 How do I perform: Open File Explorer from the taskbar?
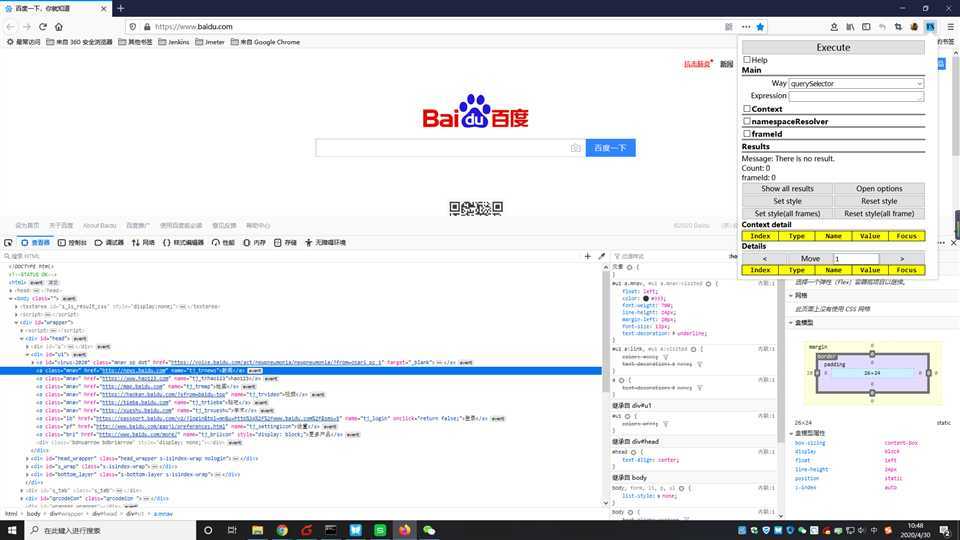point(257,530)
